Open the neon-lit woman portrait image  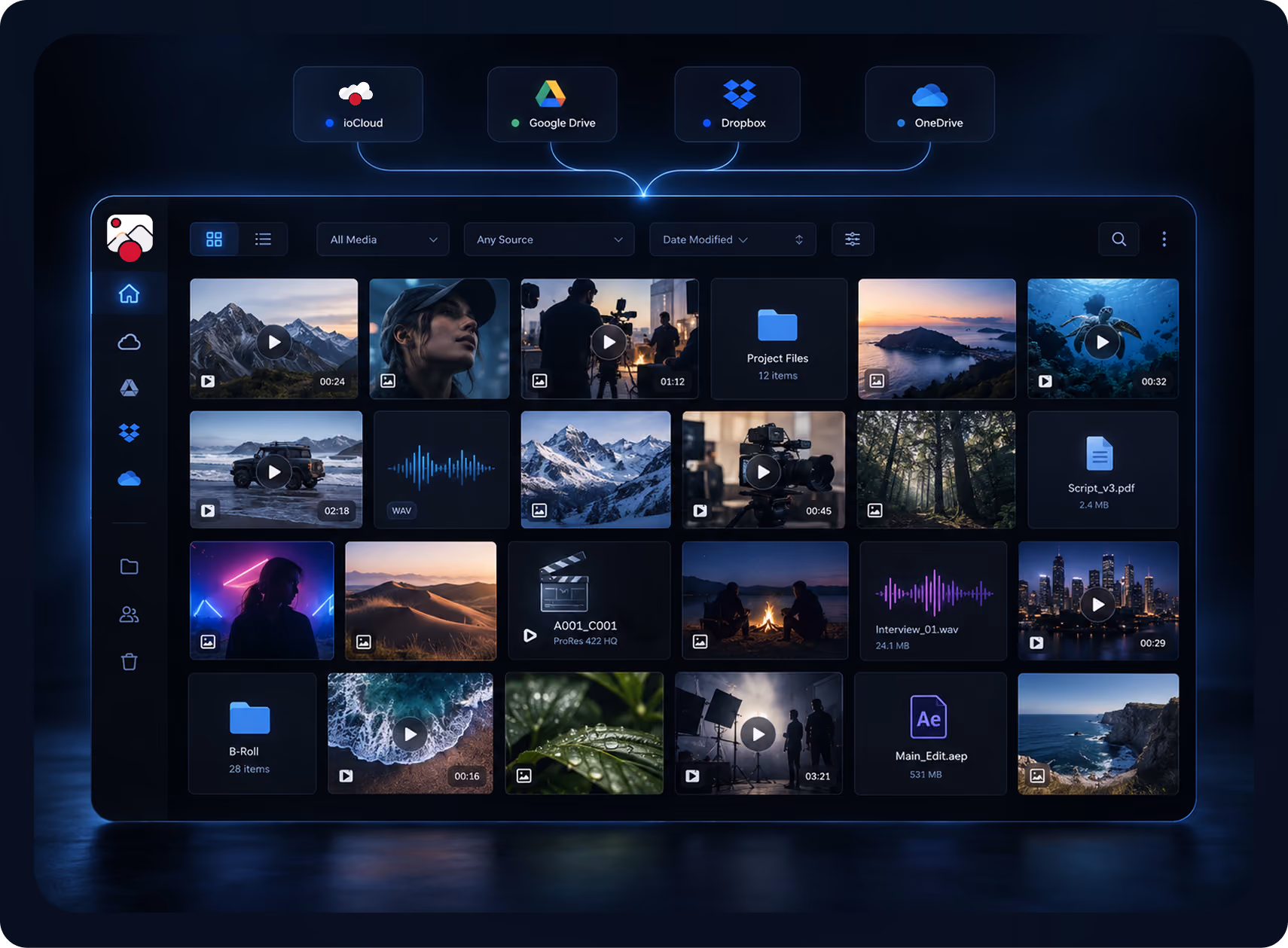point(262,601)
